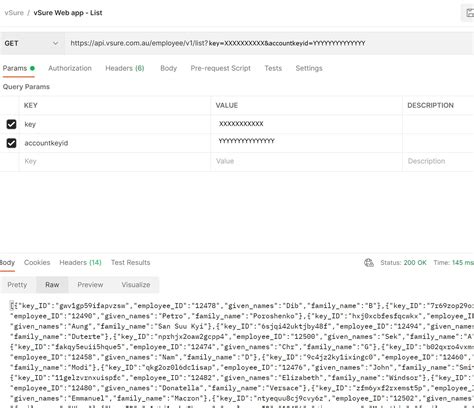Viewport: 474px width, 408px height.
Task: Open the Test Results tab
Action: point(130,263)
